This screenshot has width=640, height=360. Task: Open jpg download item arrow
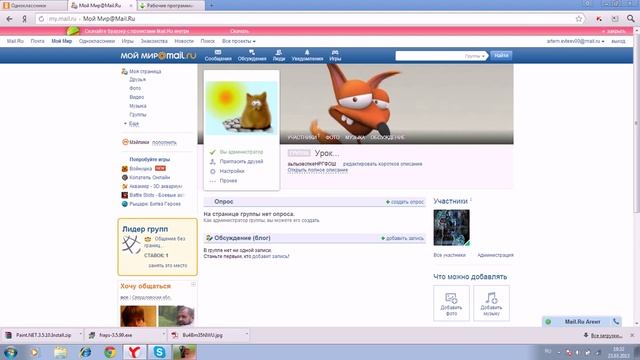point(247,335)
